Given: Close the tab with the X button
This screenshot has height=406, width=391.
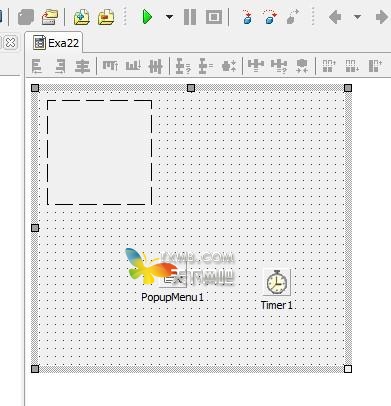Looking at the screenshot, I should 11,43.
